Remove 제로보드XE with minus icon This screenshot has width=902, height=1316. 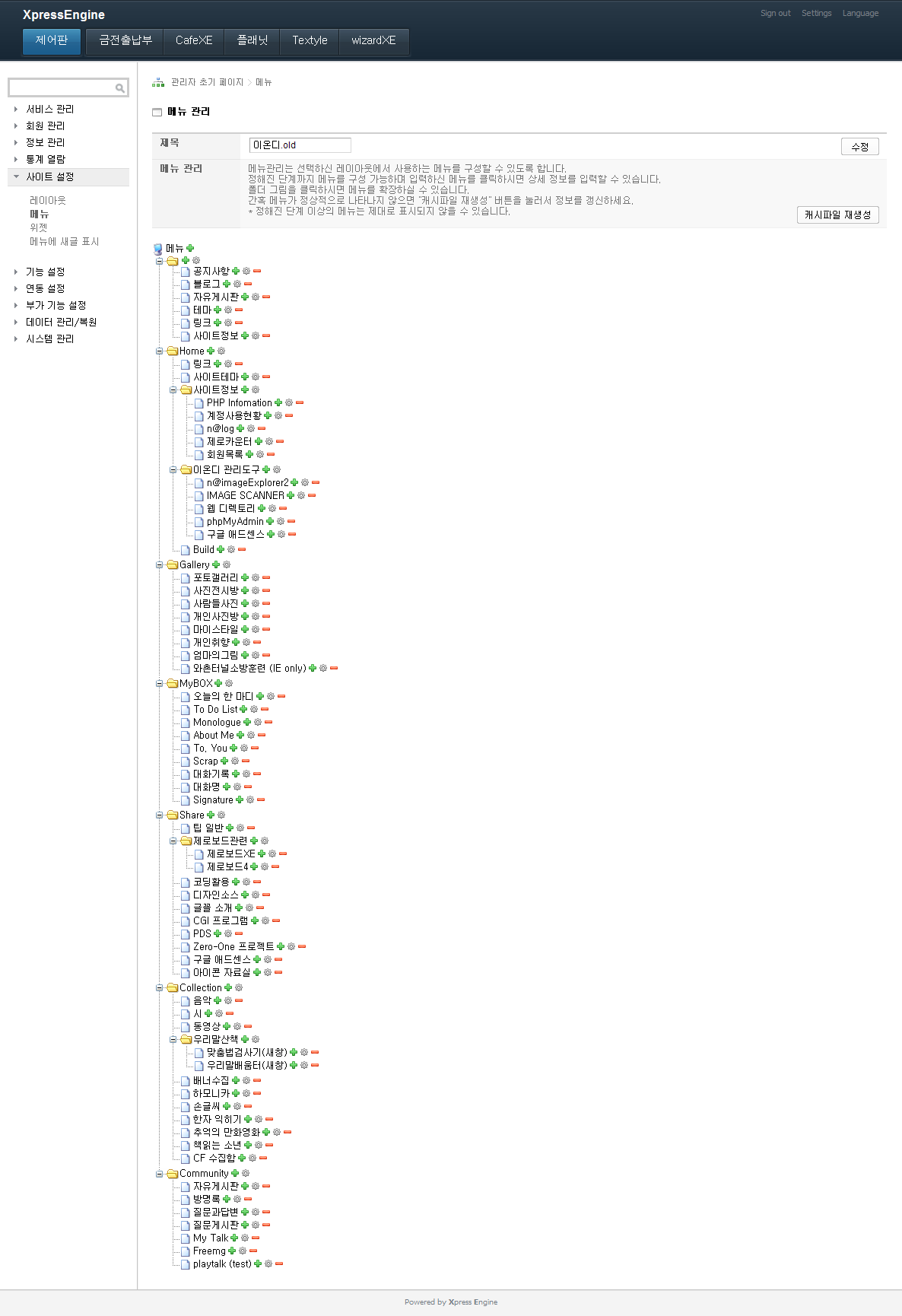point(283,853)
